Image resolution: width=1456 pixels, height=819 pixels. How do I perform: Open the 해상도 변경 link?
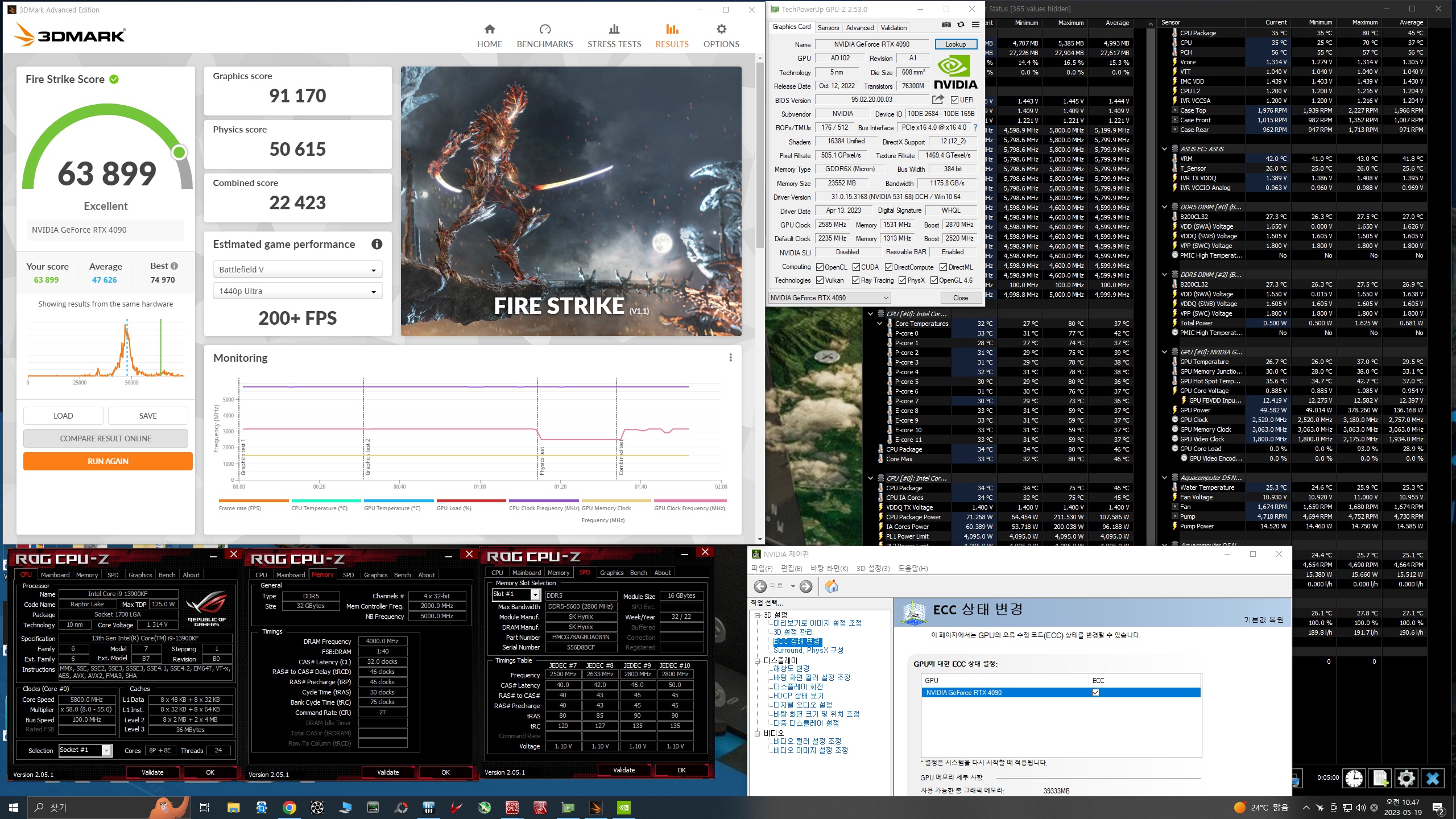[791, 668]
